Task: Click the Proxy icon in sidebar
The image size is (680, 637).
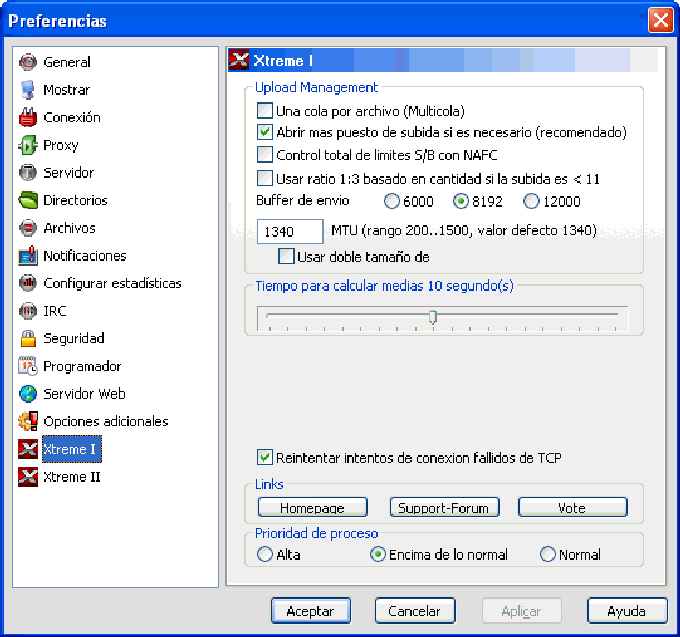Action: click(28, 145)
